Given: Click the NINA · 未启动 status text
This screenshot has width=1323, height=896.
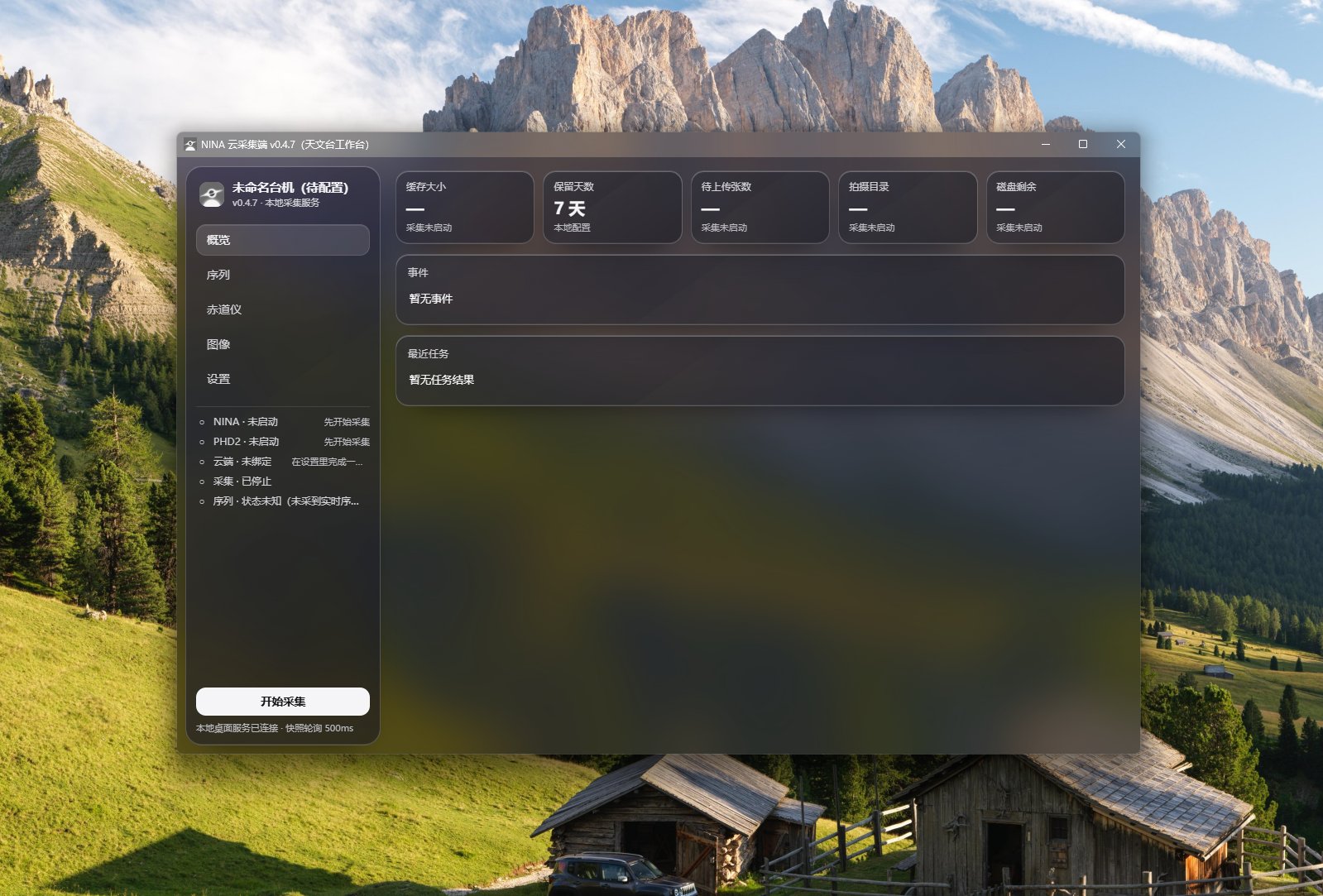Looking at the screenshot, I should click(x=246, y=422).
